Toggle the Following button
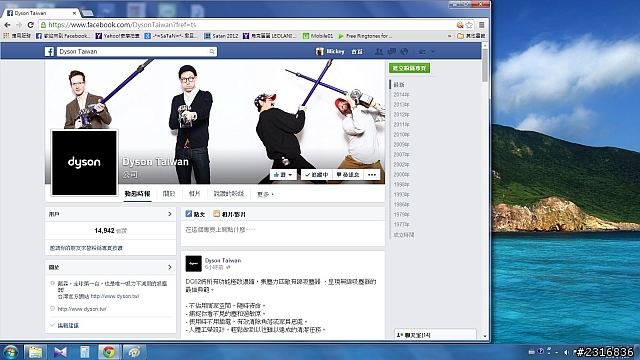Image resolution: width=640 pixels, height=360 pixels. point(316,175)
